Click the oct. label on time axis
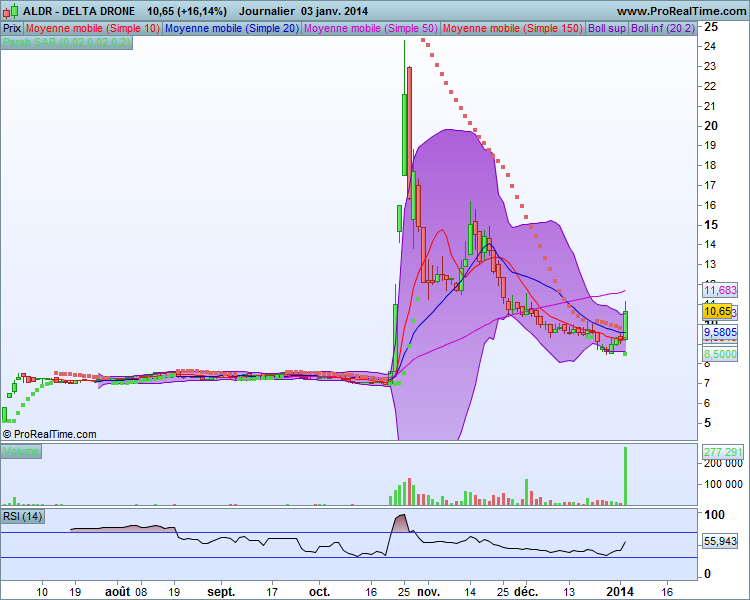This screenshot has height=600, width=750. tap(320, 592)
